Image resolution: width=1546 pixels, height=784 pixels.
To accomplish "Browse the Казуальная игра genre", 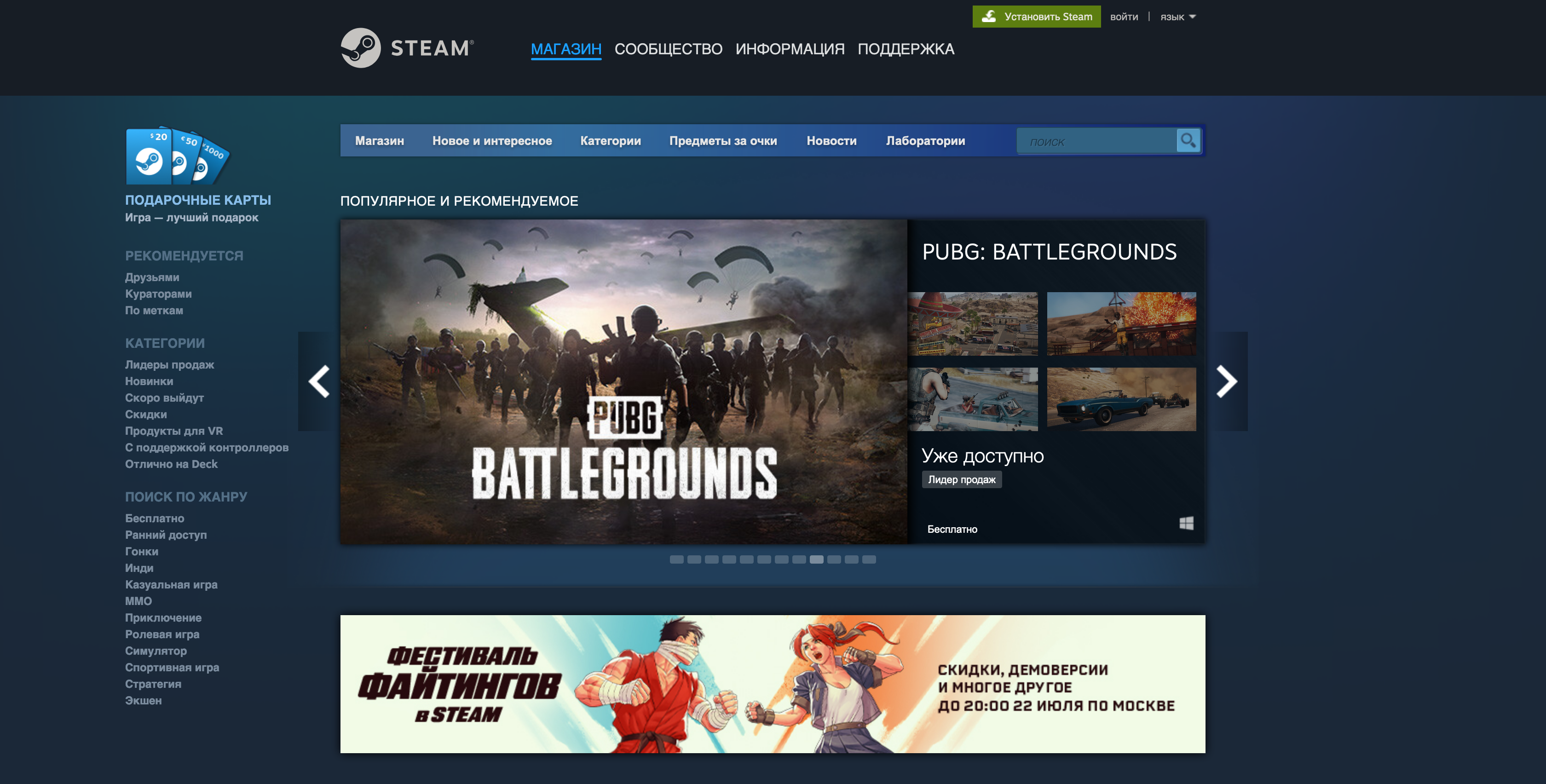I will pyautogui.click(x=171, y=585).
